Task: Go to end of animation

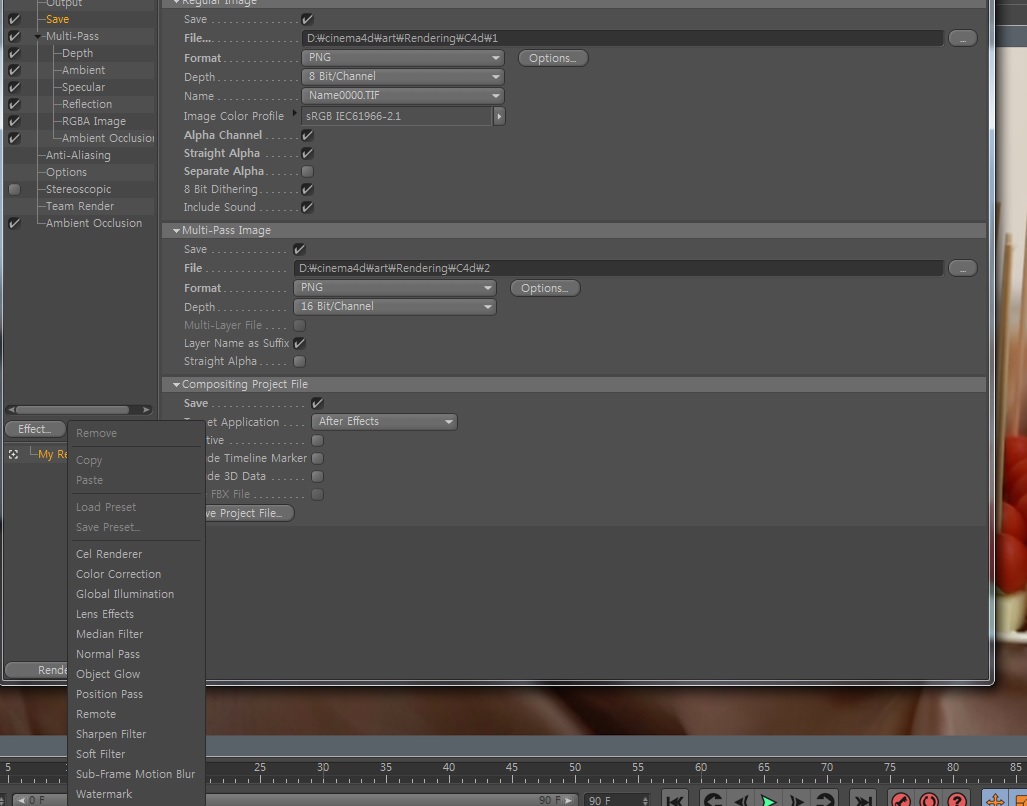Action: [x=864, y=800]
